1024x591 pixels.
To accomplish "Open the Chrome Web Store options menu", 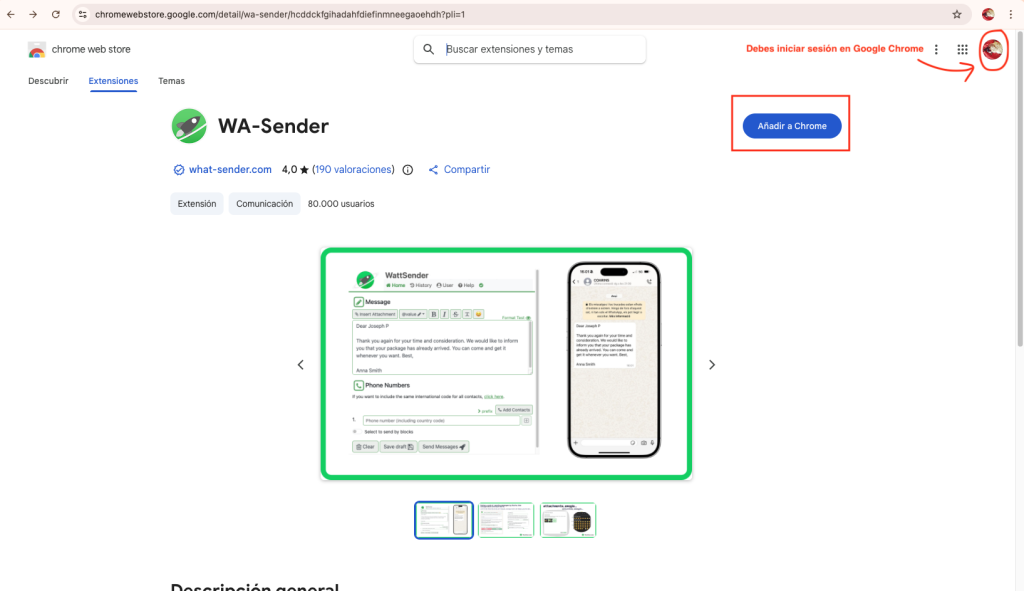I will coord(936,50).
